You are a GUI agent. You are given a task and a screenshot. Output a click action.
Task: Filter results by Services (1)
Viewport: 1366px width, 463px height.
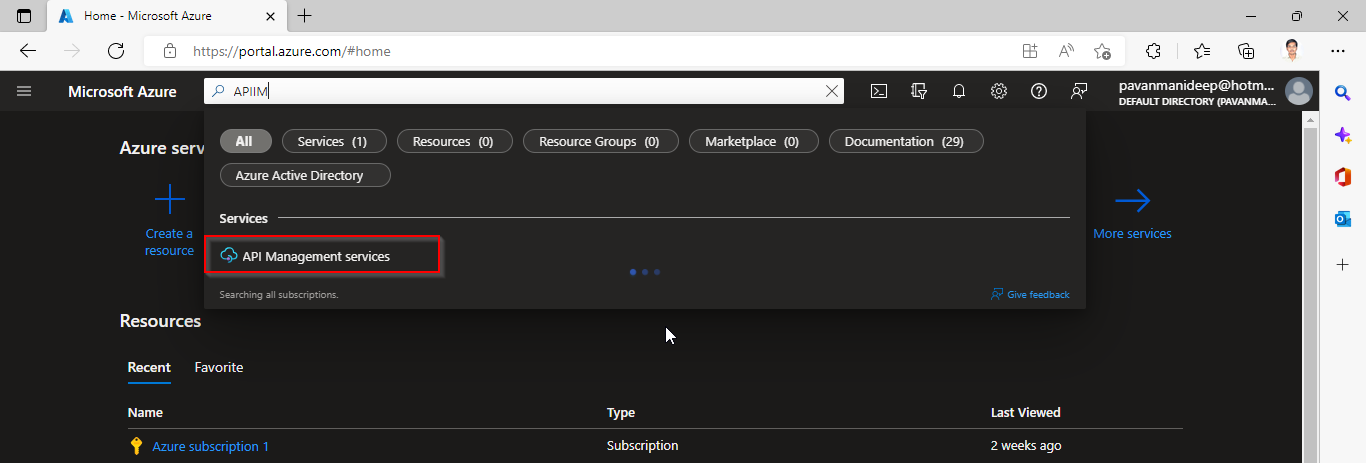click(332, 142)
